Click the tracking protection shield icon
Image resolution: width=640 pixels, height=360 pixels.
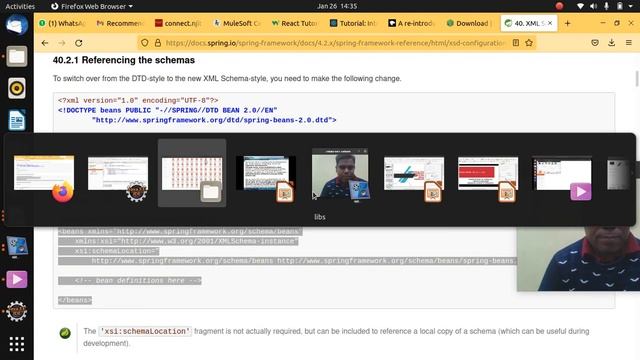(144, 43)
